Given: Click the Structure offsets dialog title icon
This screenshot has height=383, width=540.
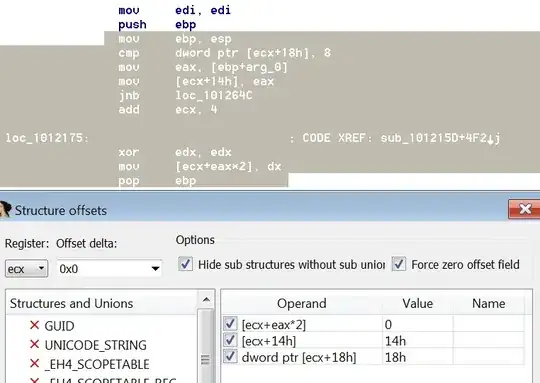Looking at the screenshot, I should click(5, 210).
